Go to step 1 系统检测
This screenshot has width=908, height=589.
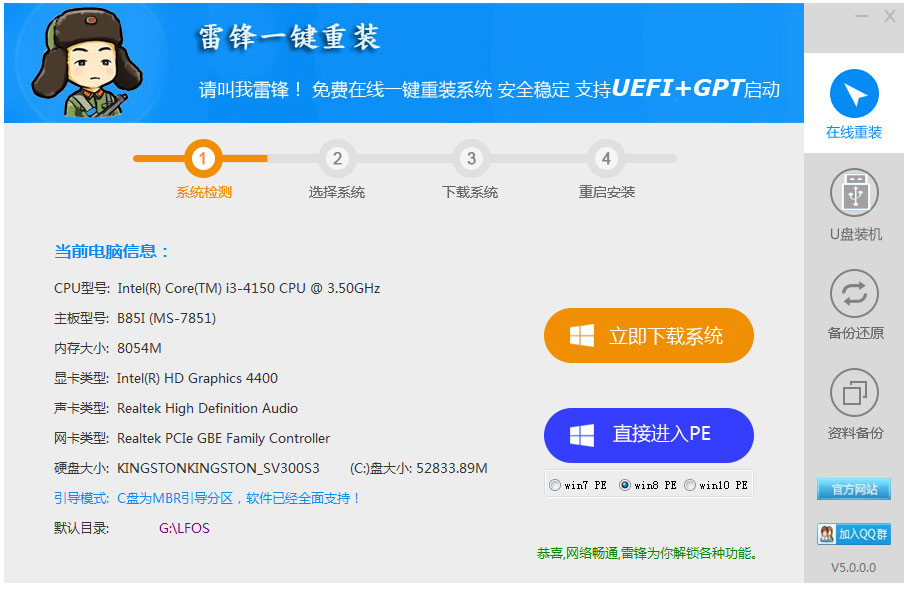point(204,158)
